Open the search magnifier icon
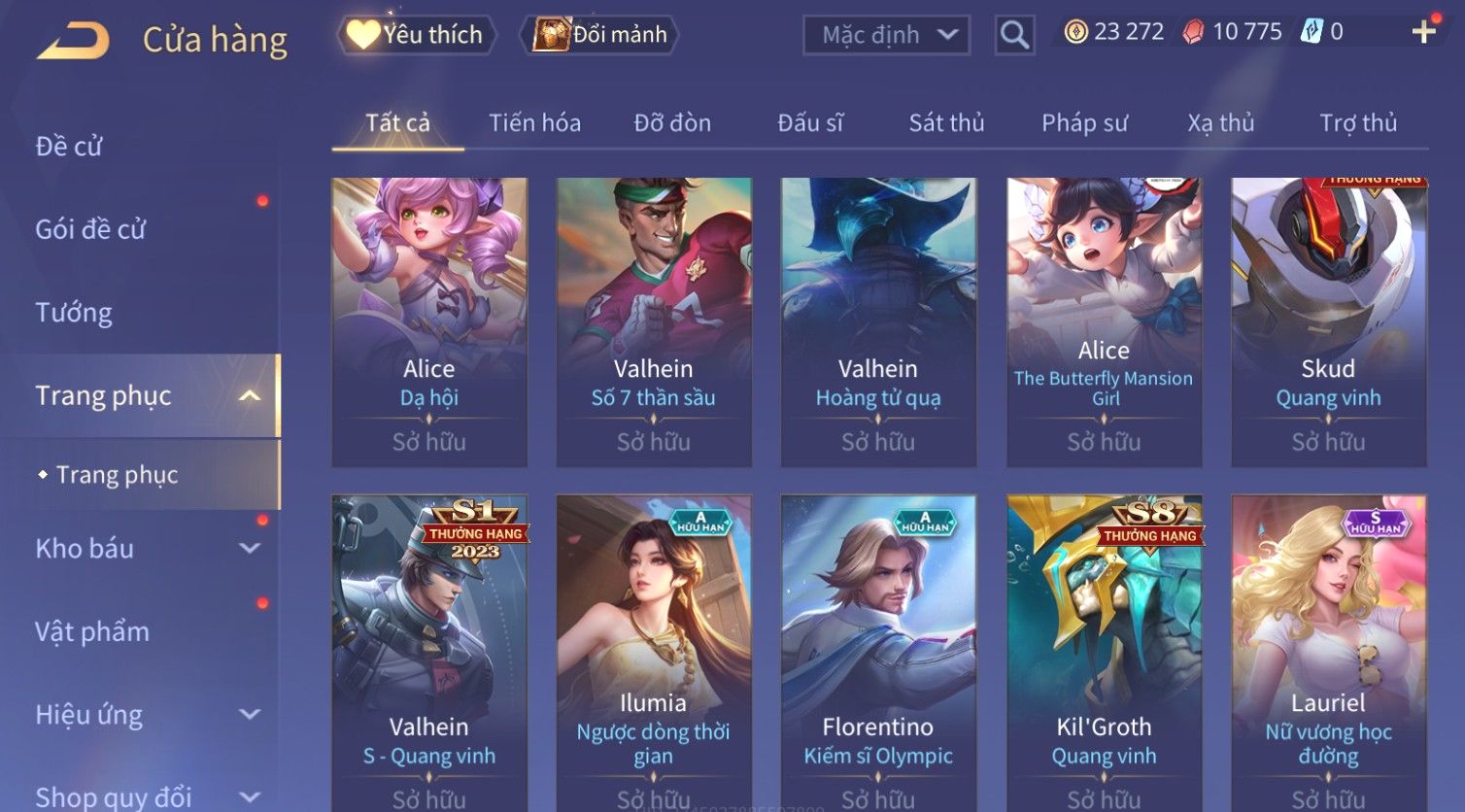The width and height of the screenshot is (1465, 812). tap(1014, 36)
